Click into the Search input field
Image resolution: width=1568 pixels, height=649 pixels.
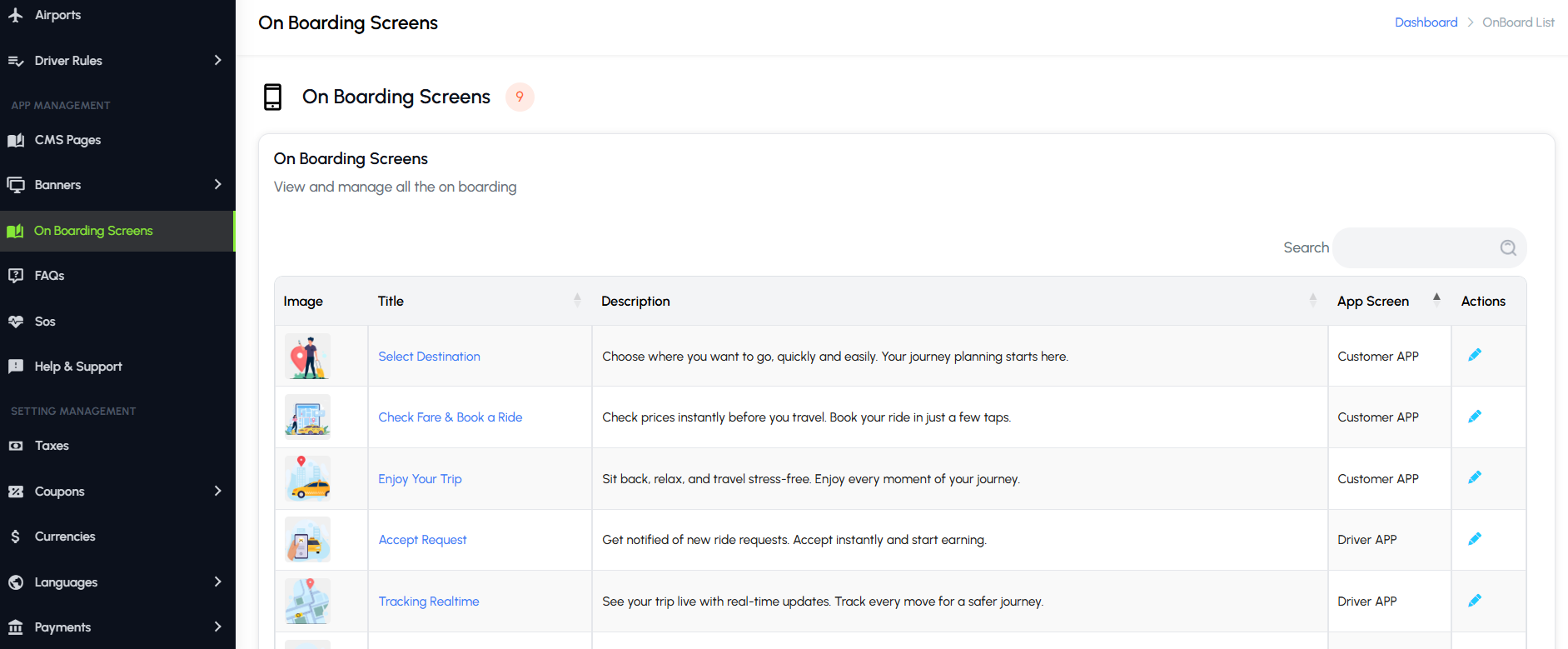pyautogui.click(x=1416, y=247)
